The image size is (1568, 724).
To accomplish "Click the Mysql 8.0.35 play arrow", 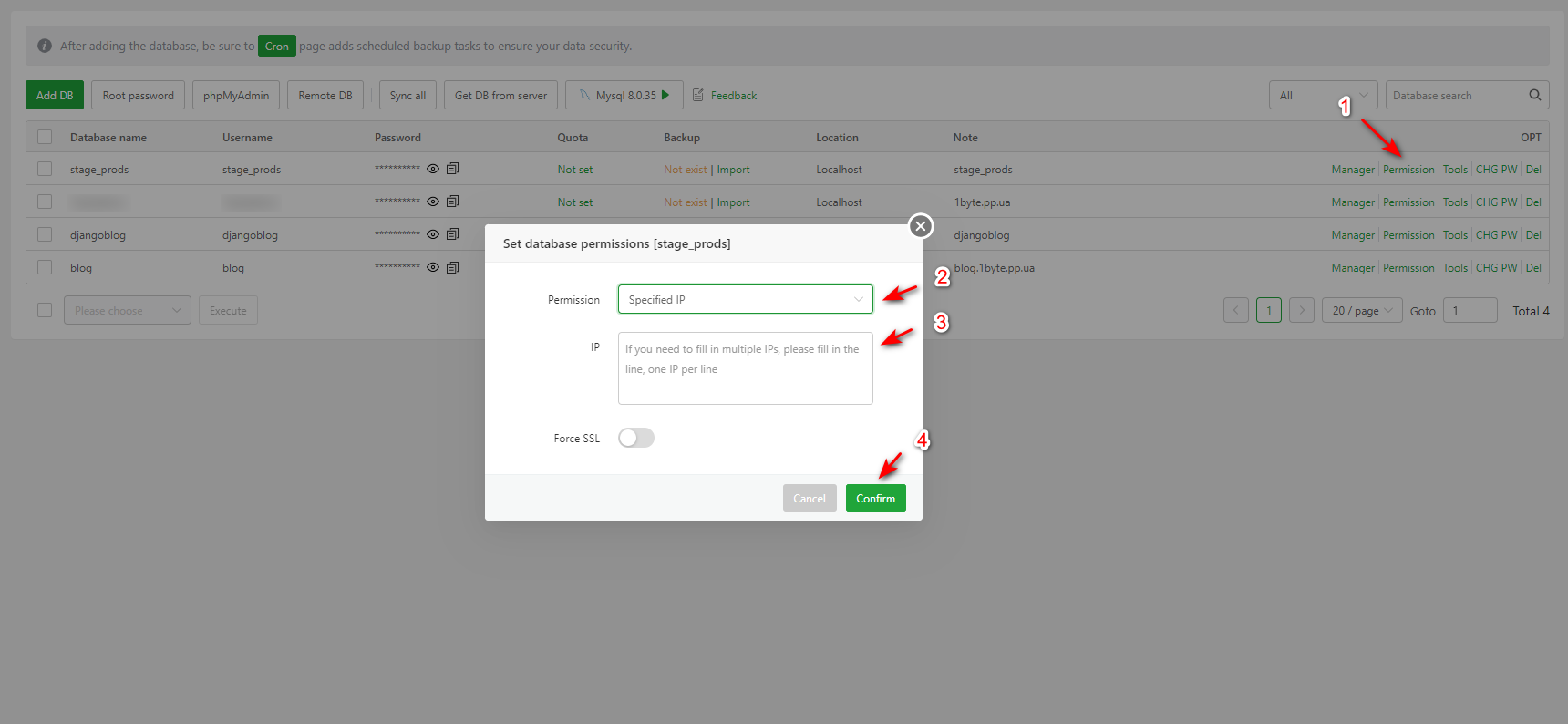I will point(665,95).
